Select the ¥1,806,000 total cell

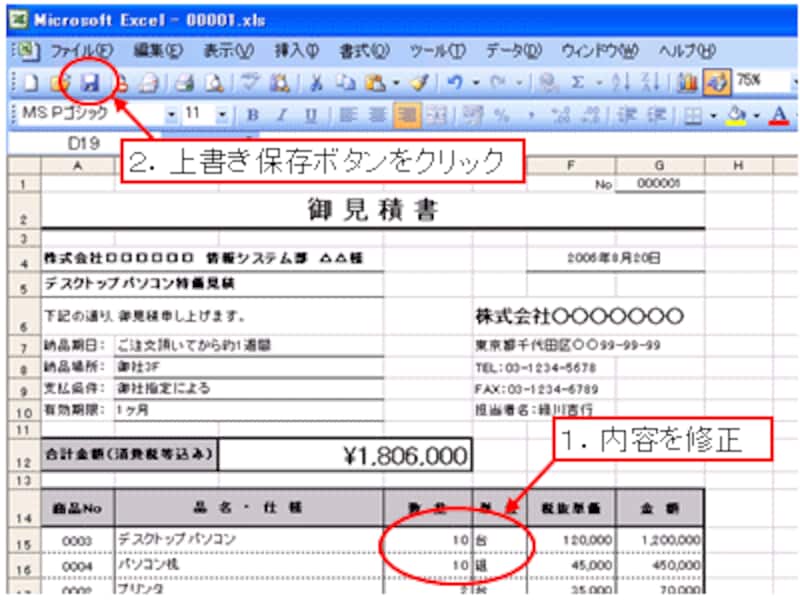(345, 455)
